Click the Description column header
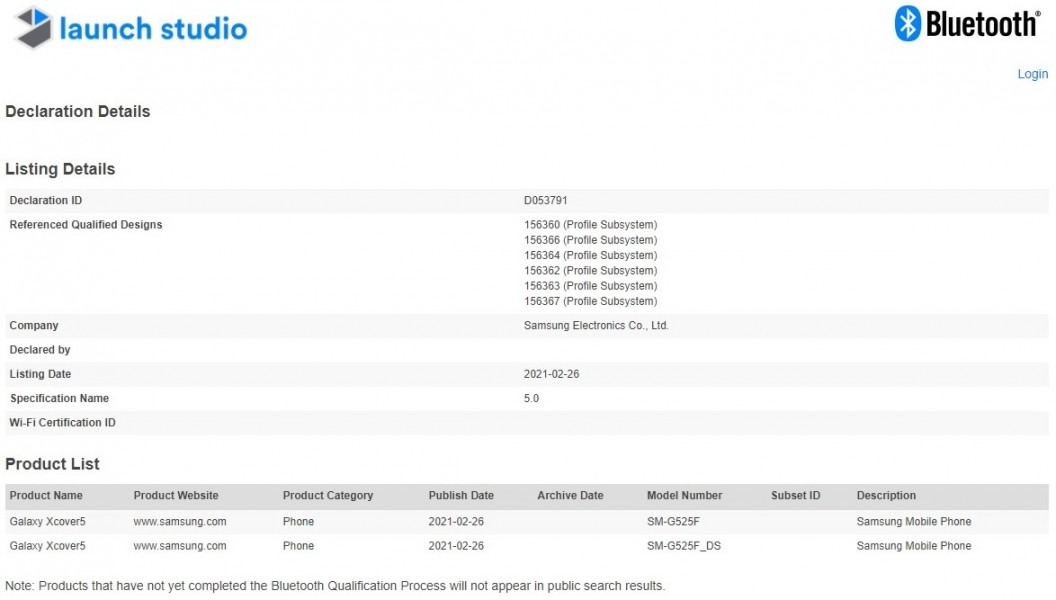 pos(886,496)
